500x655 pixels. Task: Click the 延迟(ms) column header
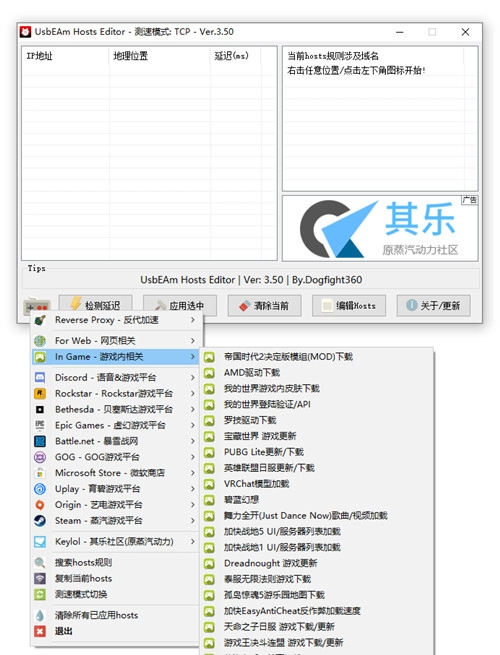(236, 56)
